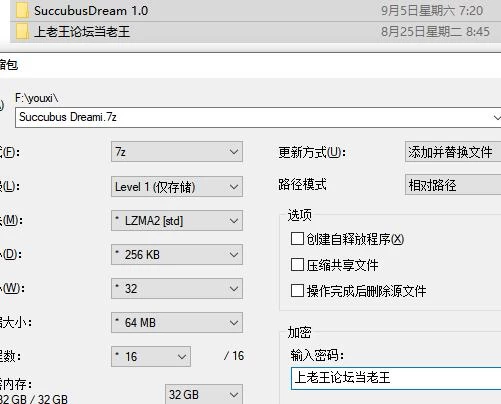
Task: Open the word size 32 dropdown
Action: 177,289
